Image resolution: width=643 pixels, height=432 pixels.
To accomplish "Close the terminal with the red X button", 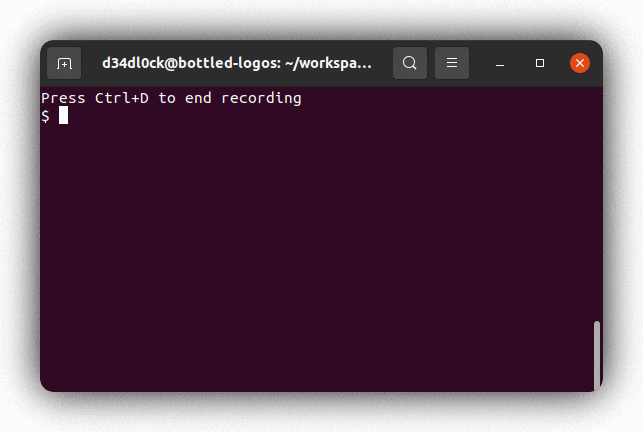I will coord(580,63).
